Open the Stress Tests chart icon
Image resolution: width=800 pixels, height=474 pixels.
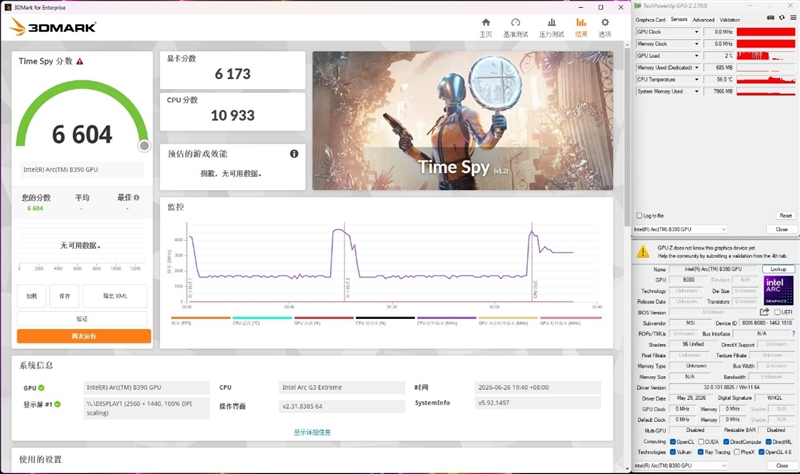coord(552,22)
